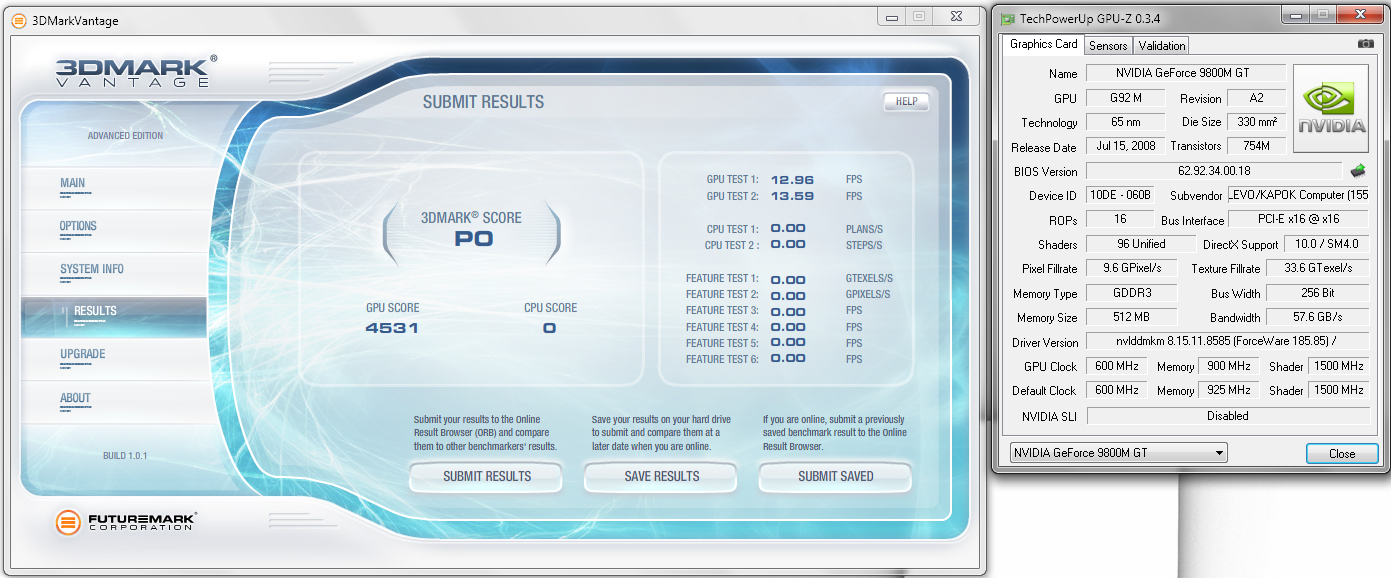The width and height of the screenshot is (1391, 578).
Task: Switch to the Graphics Card tab
Action: (1043, 44)
